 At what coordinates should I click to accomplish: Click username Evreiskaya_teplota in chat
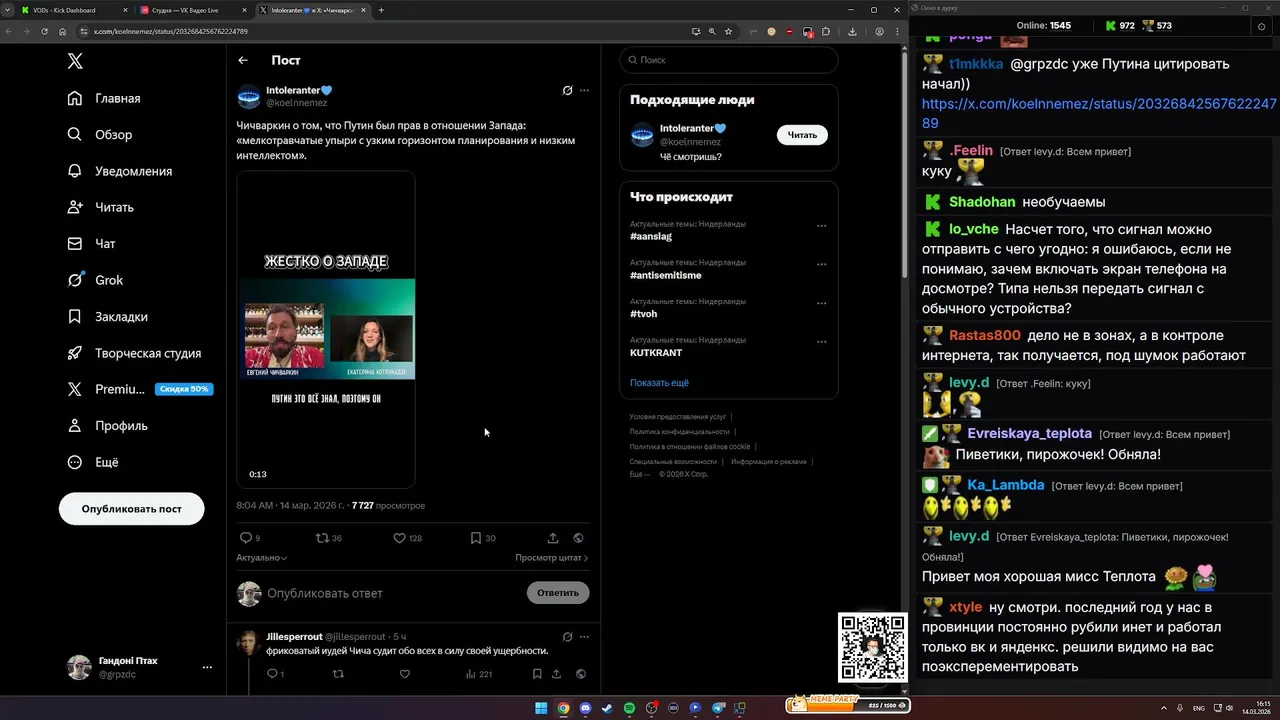pyautogui.click(x=1029, y=434)
